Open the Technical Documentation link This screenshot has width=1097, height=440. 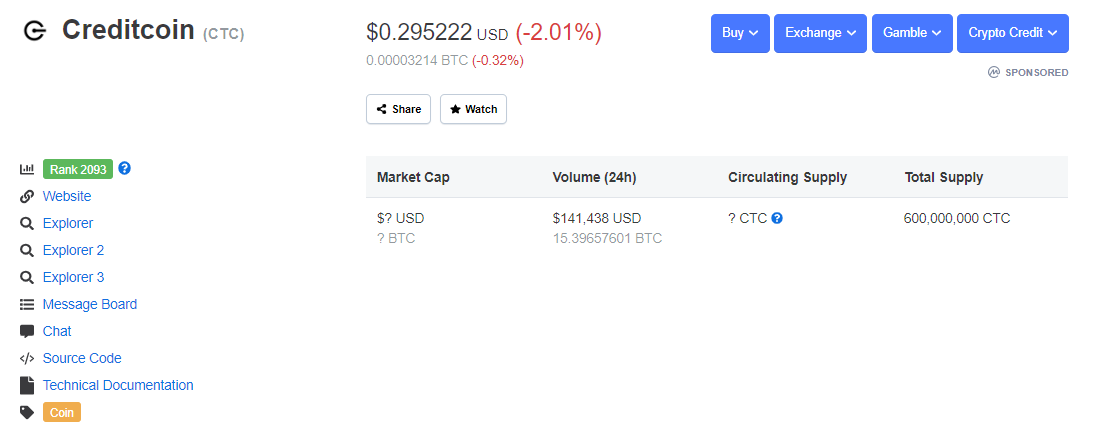click(118, 385)
